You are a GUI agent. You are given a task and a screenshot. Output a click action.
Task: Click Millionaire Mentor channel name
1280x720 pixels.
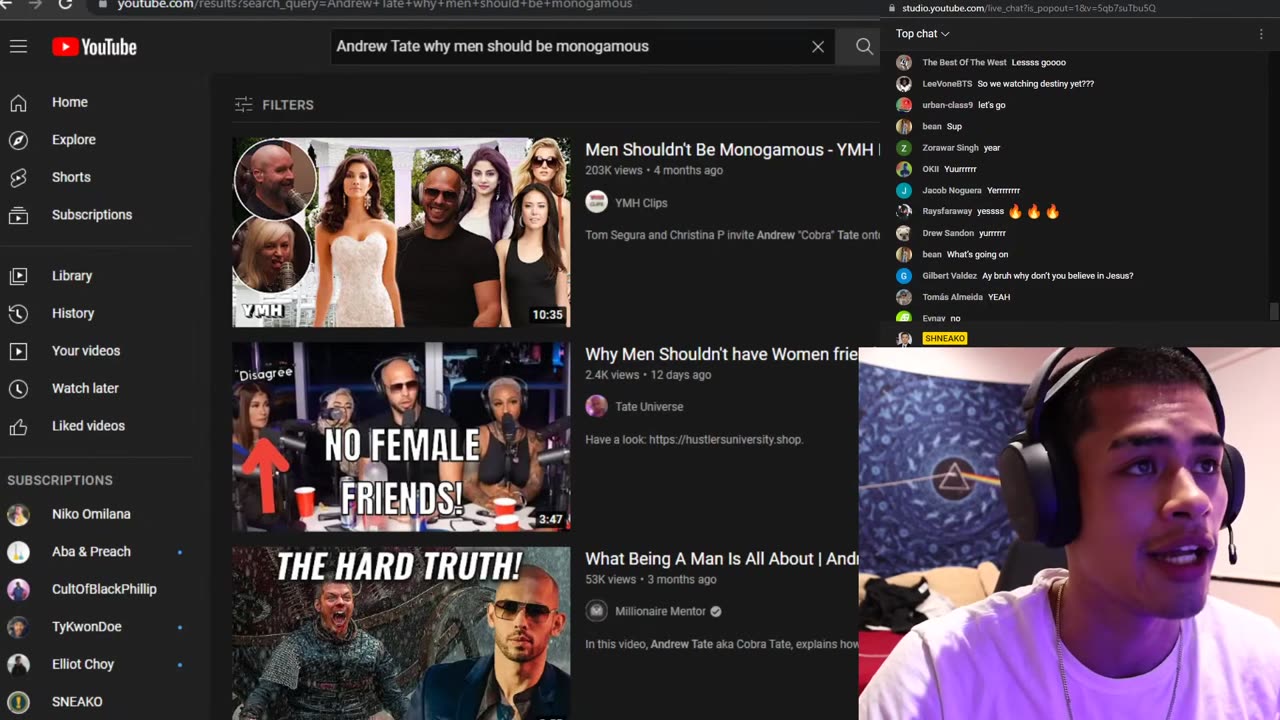(660, 611)
